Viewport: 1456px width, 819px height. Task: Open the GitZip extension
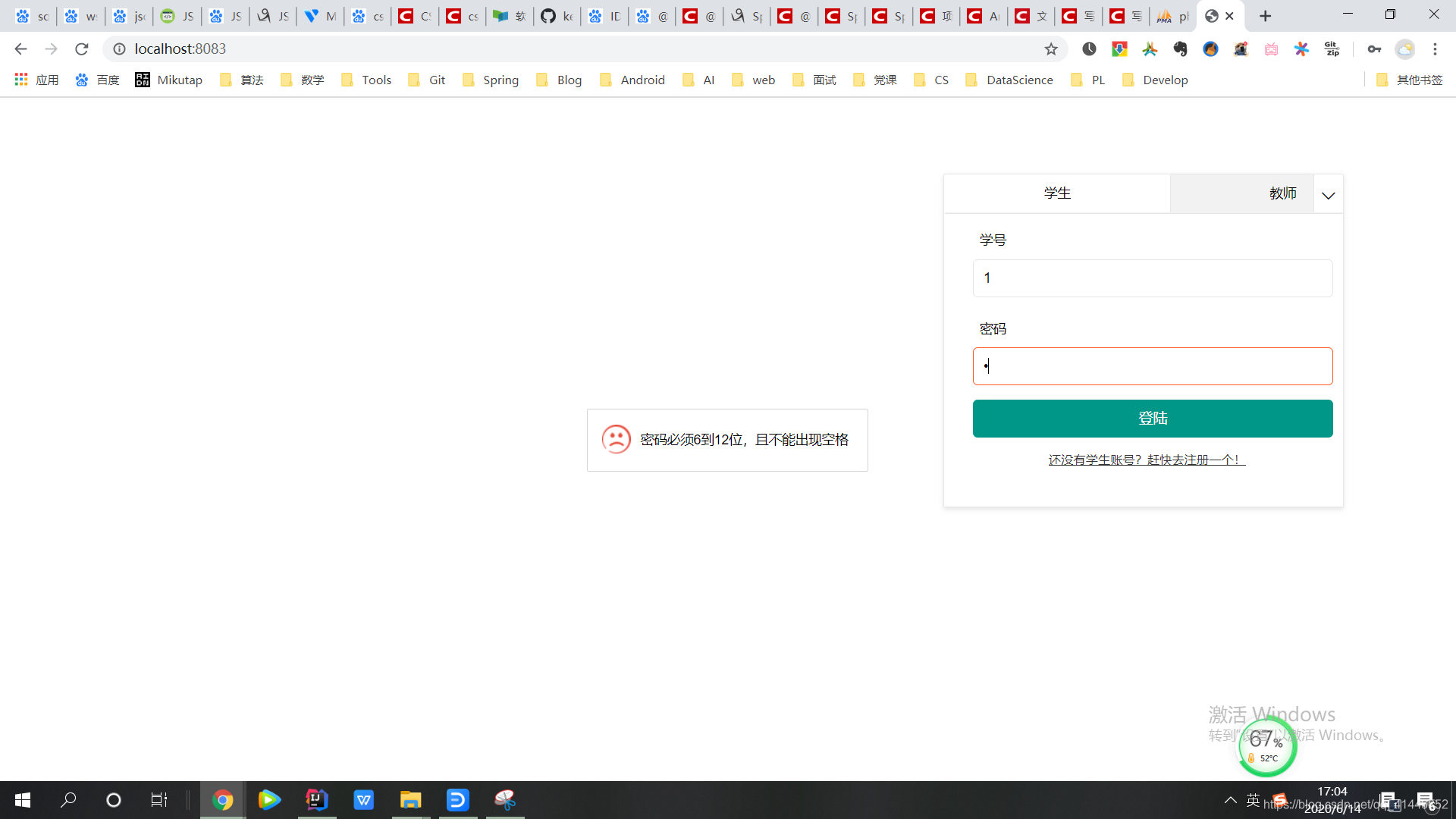tap(1332, 49)
